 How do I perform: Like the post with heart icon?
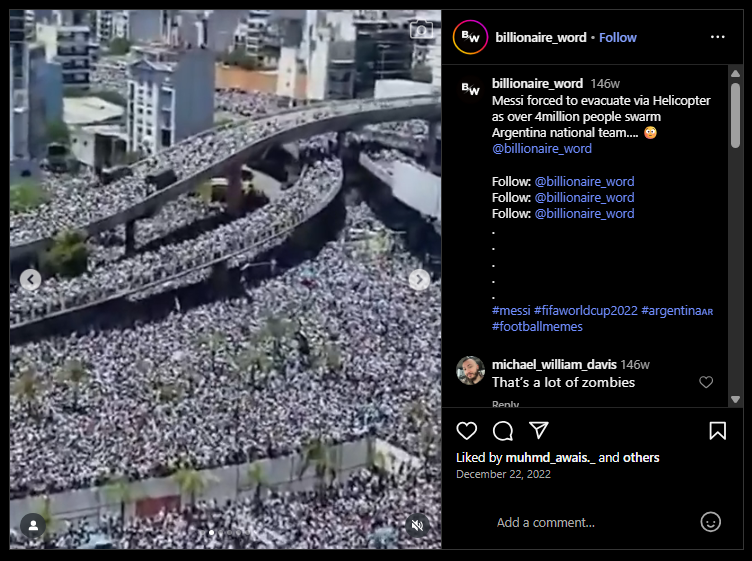point(466,431)
